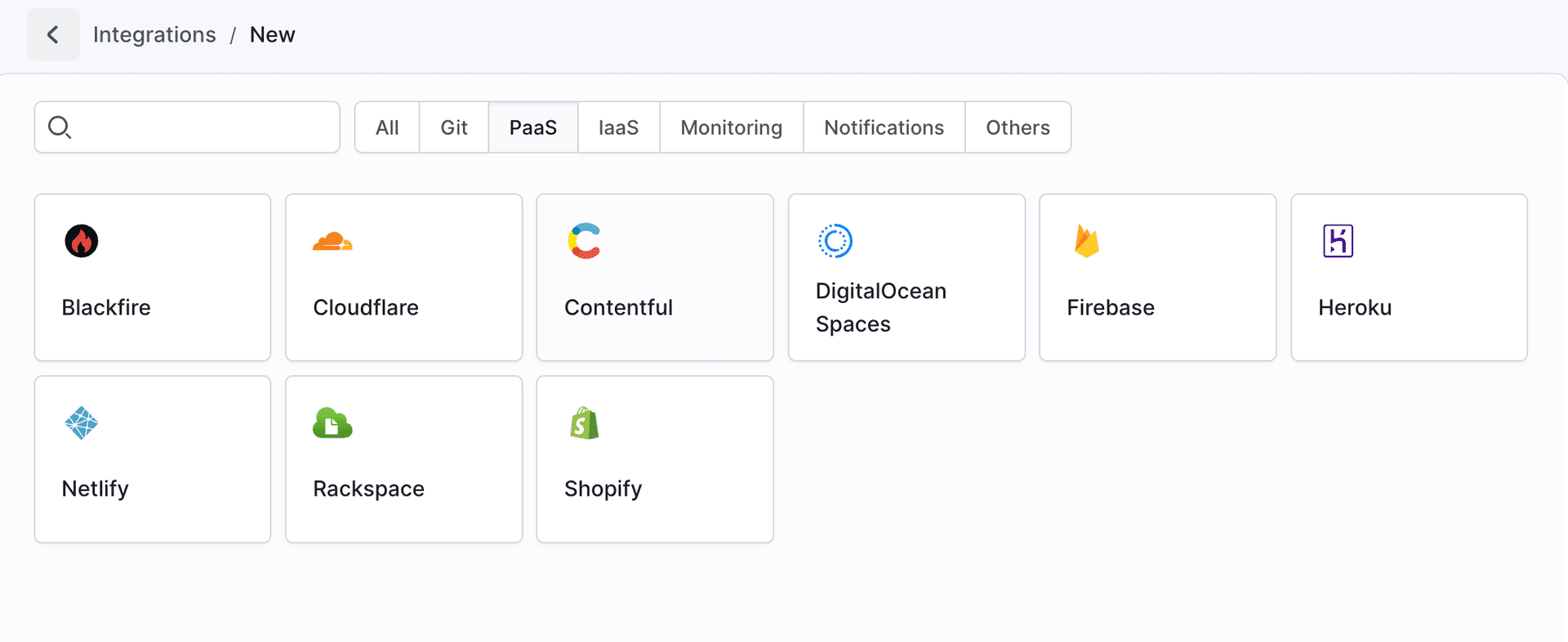Click the Contentful logo icon
The width and height of the screenshot is (1568, 642).
[585, 241]
